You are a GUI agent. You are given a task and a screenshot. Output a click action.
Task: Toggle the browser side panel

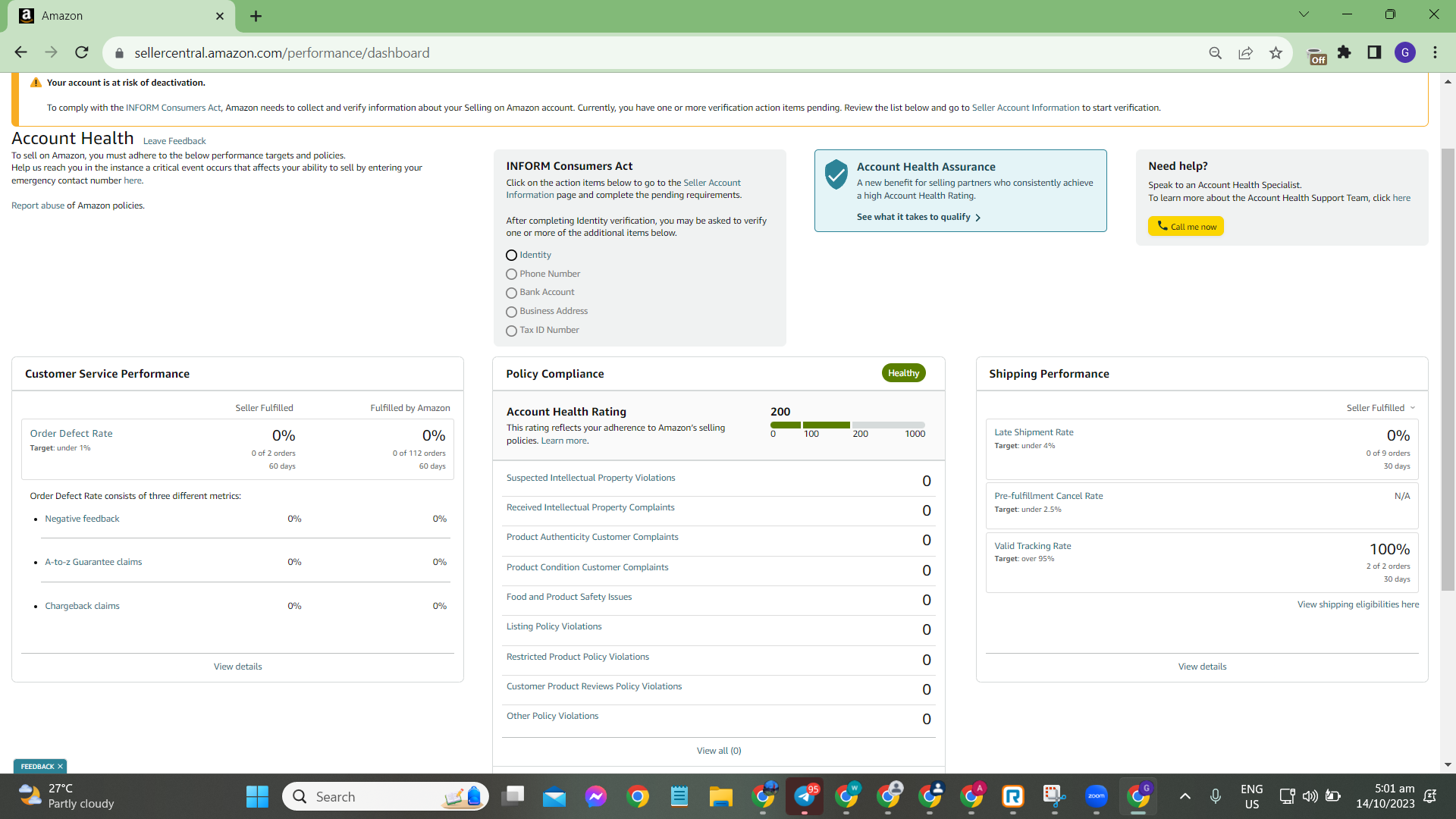click(1374, 52)
